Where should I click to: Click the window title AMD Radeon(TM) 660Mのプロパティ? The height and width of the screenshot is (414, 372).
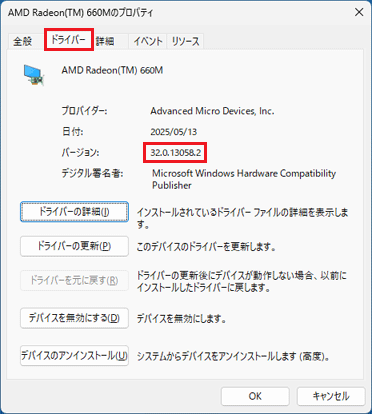click(x=81, y=13)
